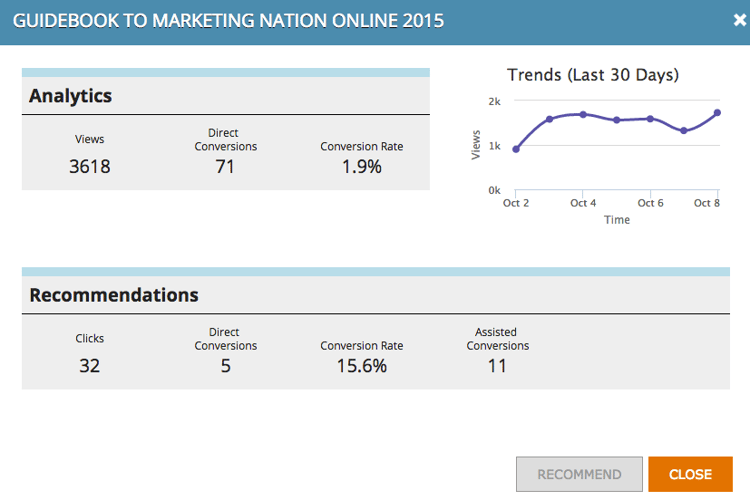Click the Guidebook to Marketing Nation dialog title

229,20
